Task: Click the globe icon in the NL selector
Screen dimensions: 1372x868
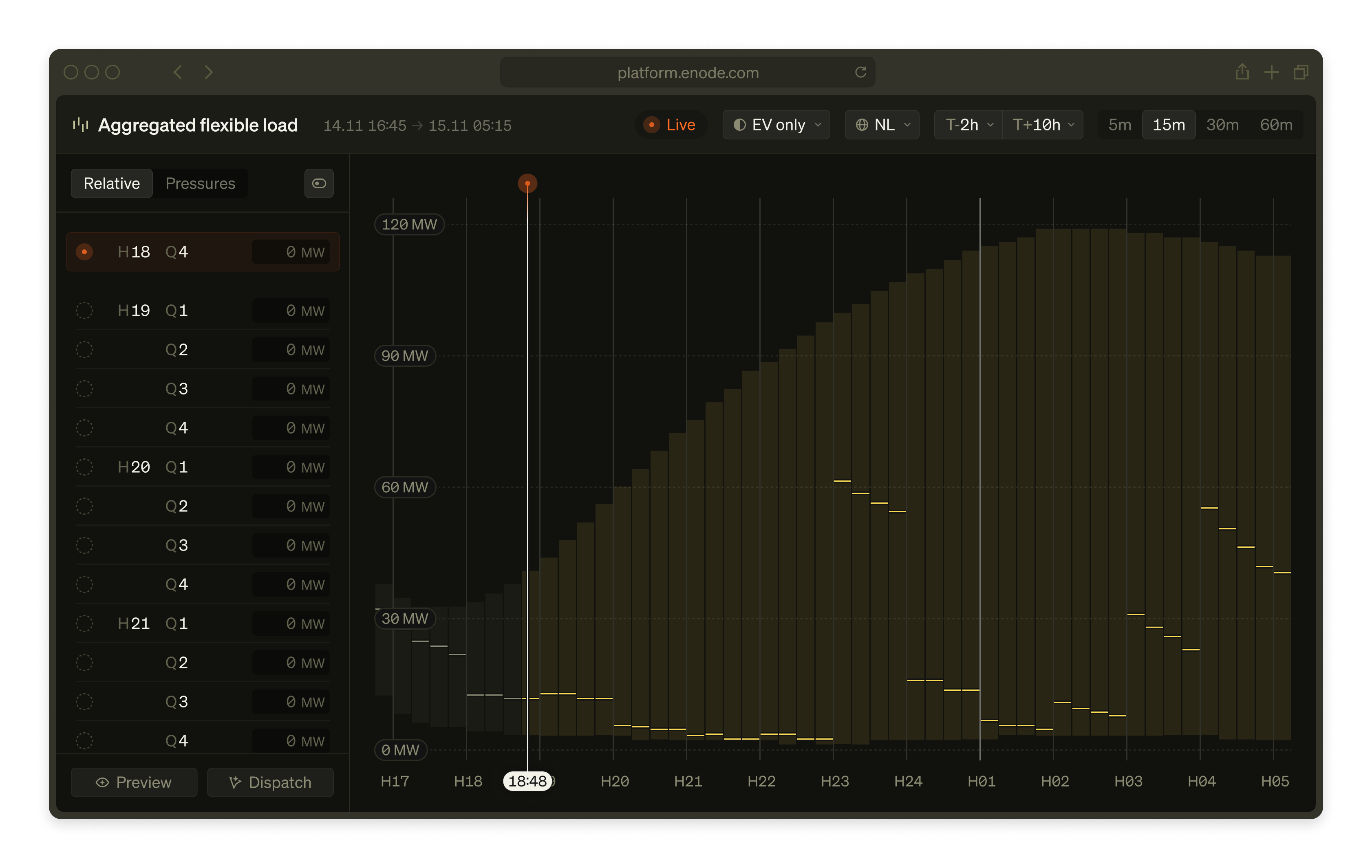Action: point(862,125)
